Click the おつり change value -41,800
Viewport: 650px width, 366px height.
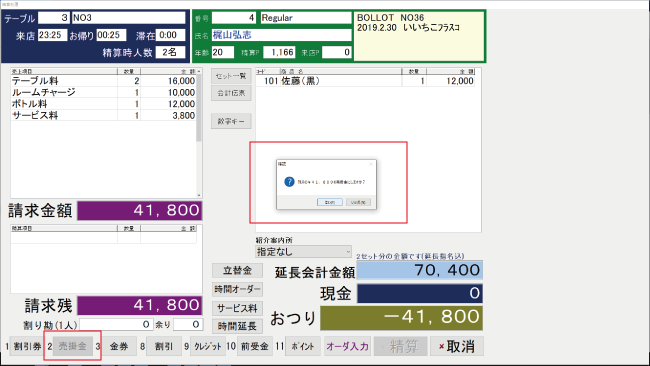[401, 318]
